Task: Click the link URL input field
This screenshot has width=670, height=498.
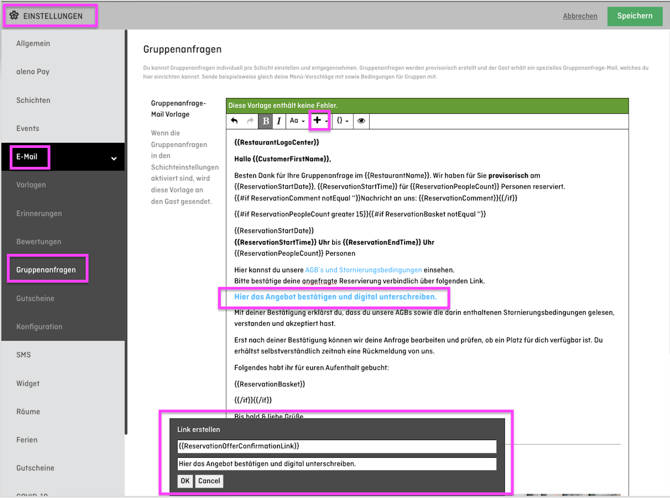Action: [x=336, y=446]
